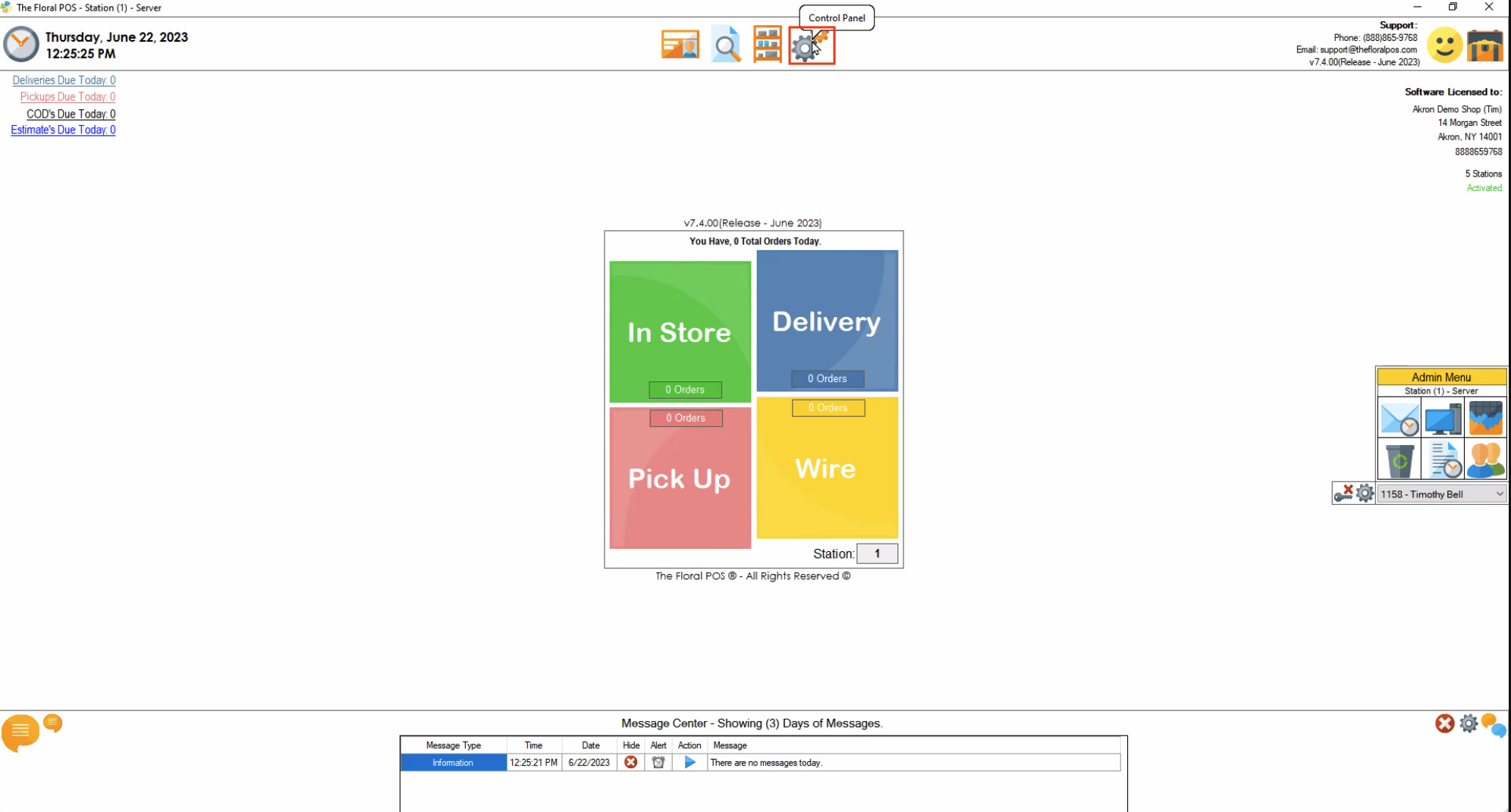Click the Pick Up 0 Orders counter
Image resolution: width=1511 pixels, height=812 pixels.
coord(686,418)
